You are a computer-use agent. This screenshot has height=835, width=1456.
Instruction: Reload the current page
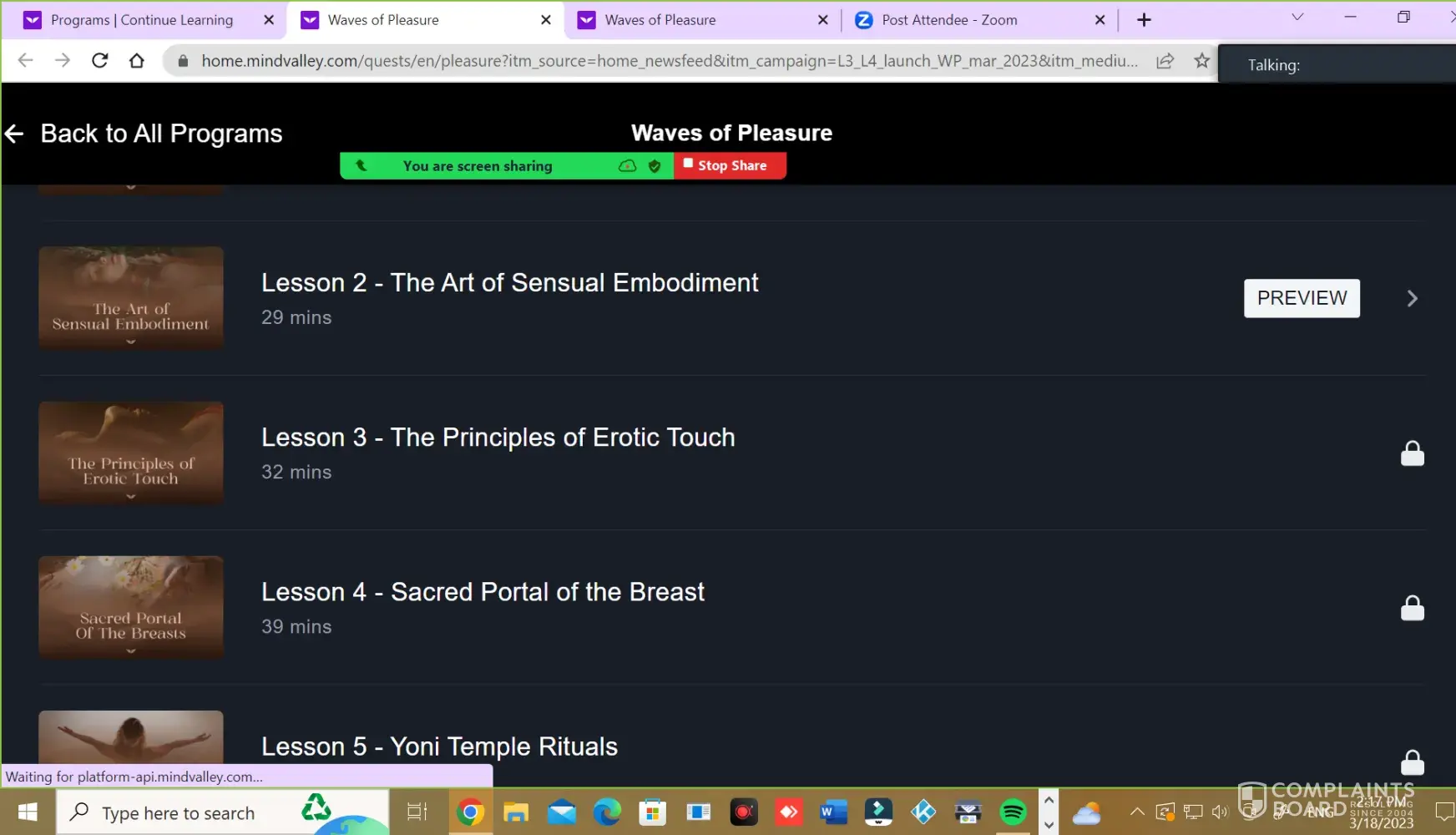click(x=100, y=60)
